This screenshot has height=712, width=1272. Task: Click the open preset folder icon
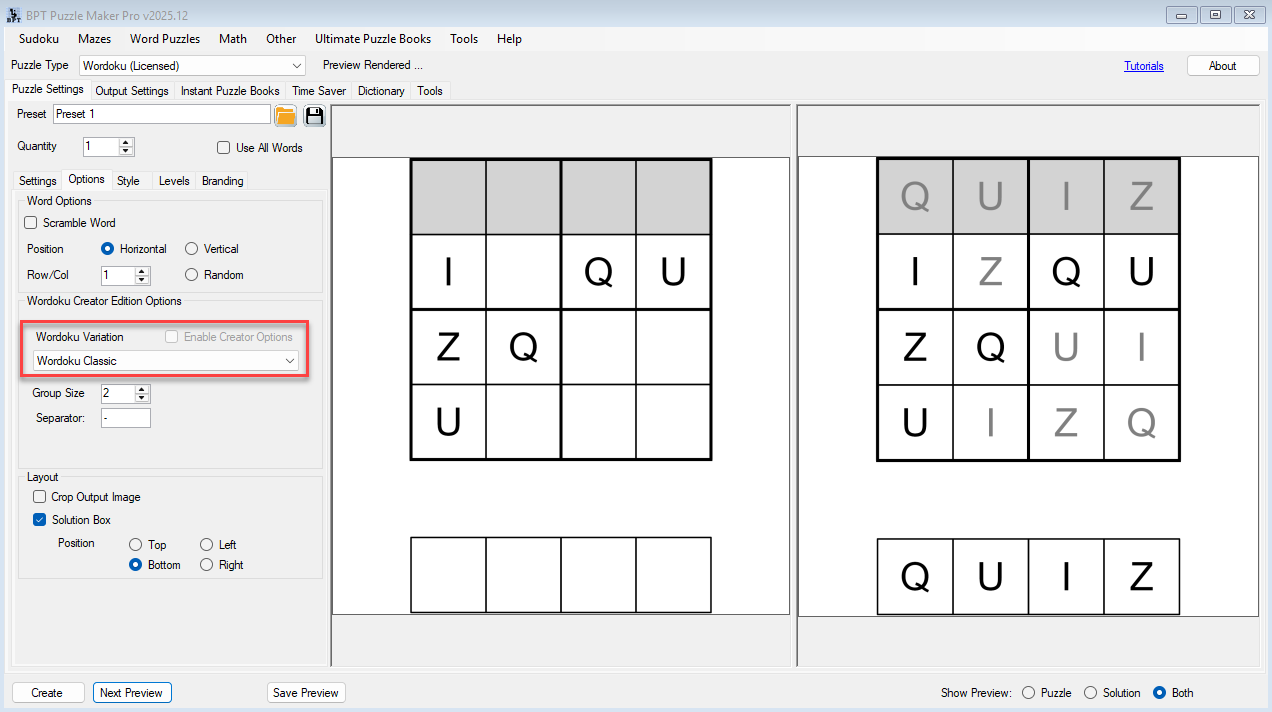[x=285, y=115]
